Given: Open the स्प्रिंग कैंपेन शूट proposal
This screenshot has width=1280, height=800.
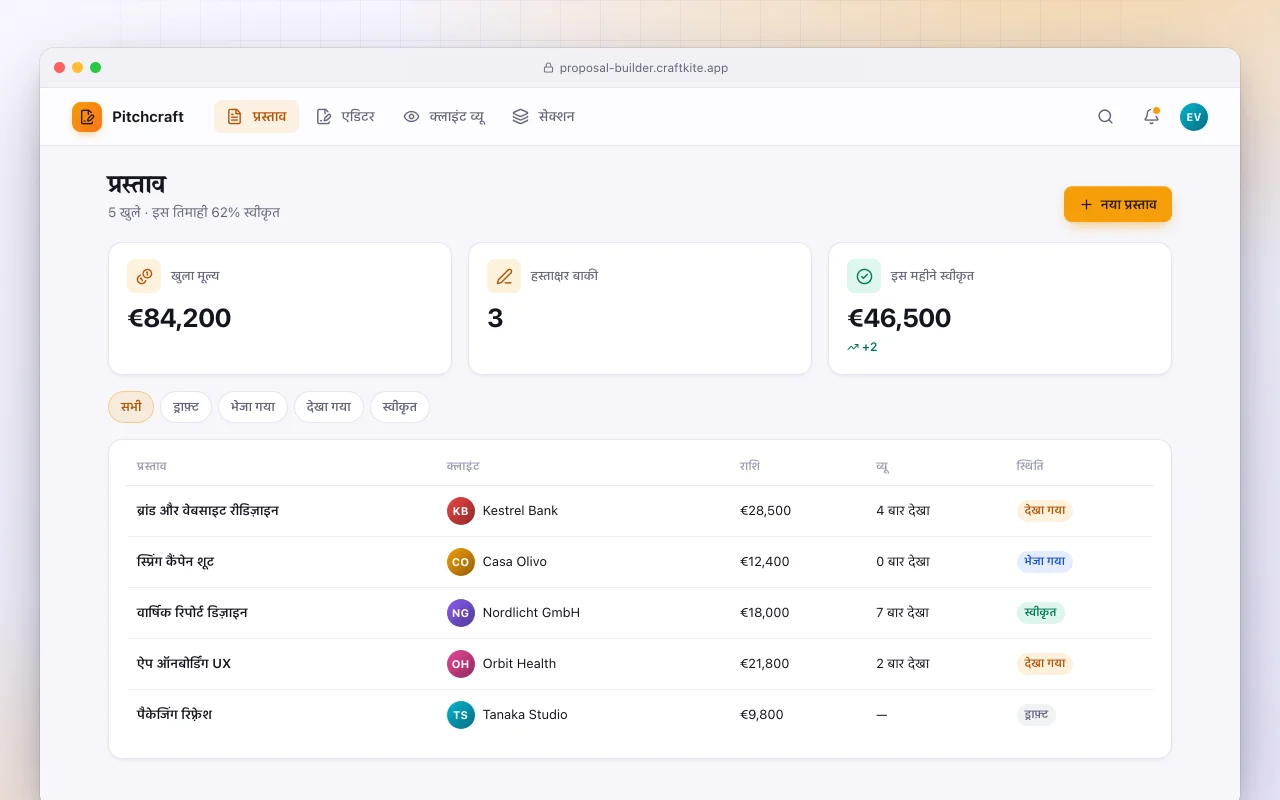Looking at the screenshot, I should point(175,562).
